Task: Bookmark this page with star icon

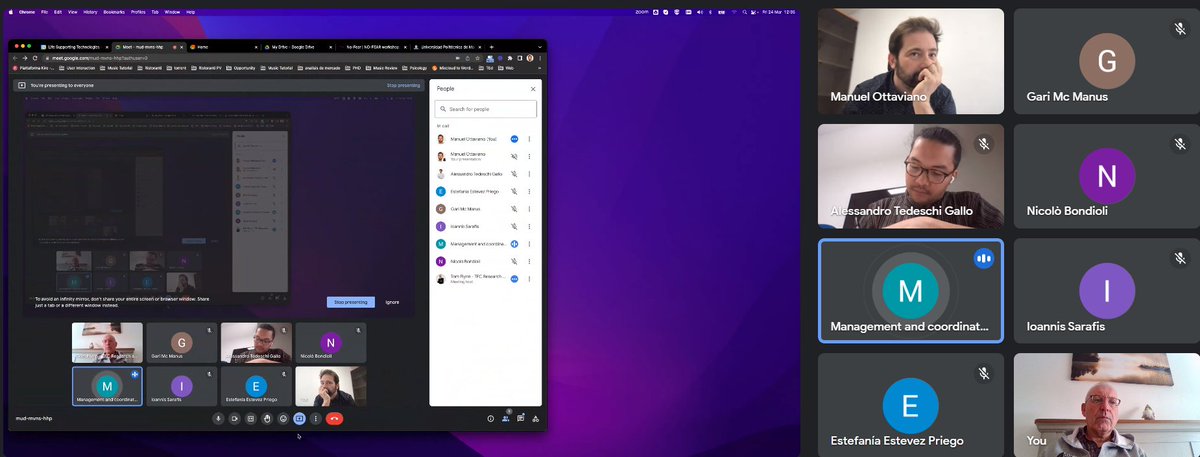Action: pos(477,58)
